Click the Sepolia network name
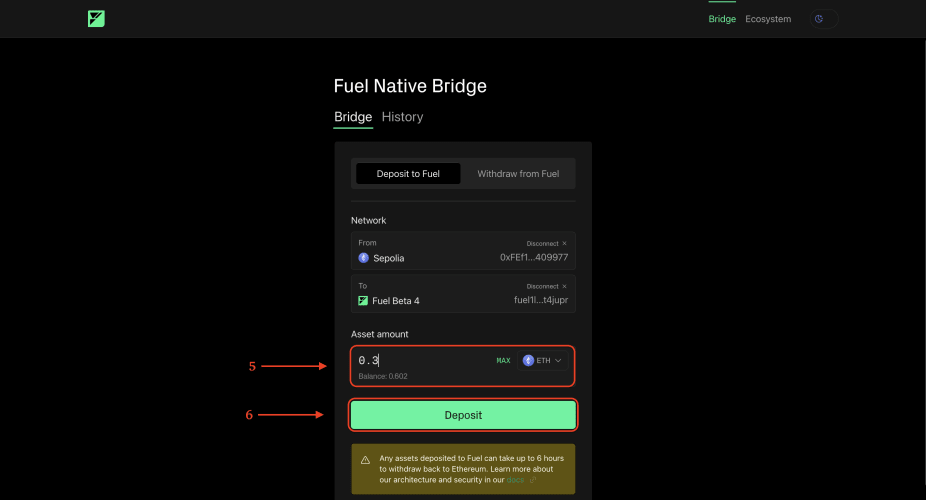The width and height of the screenshot is (926, 500). coord(389,258)
